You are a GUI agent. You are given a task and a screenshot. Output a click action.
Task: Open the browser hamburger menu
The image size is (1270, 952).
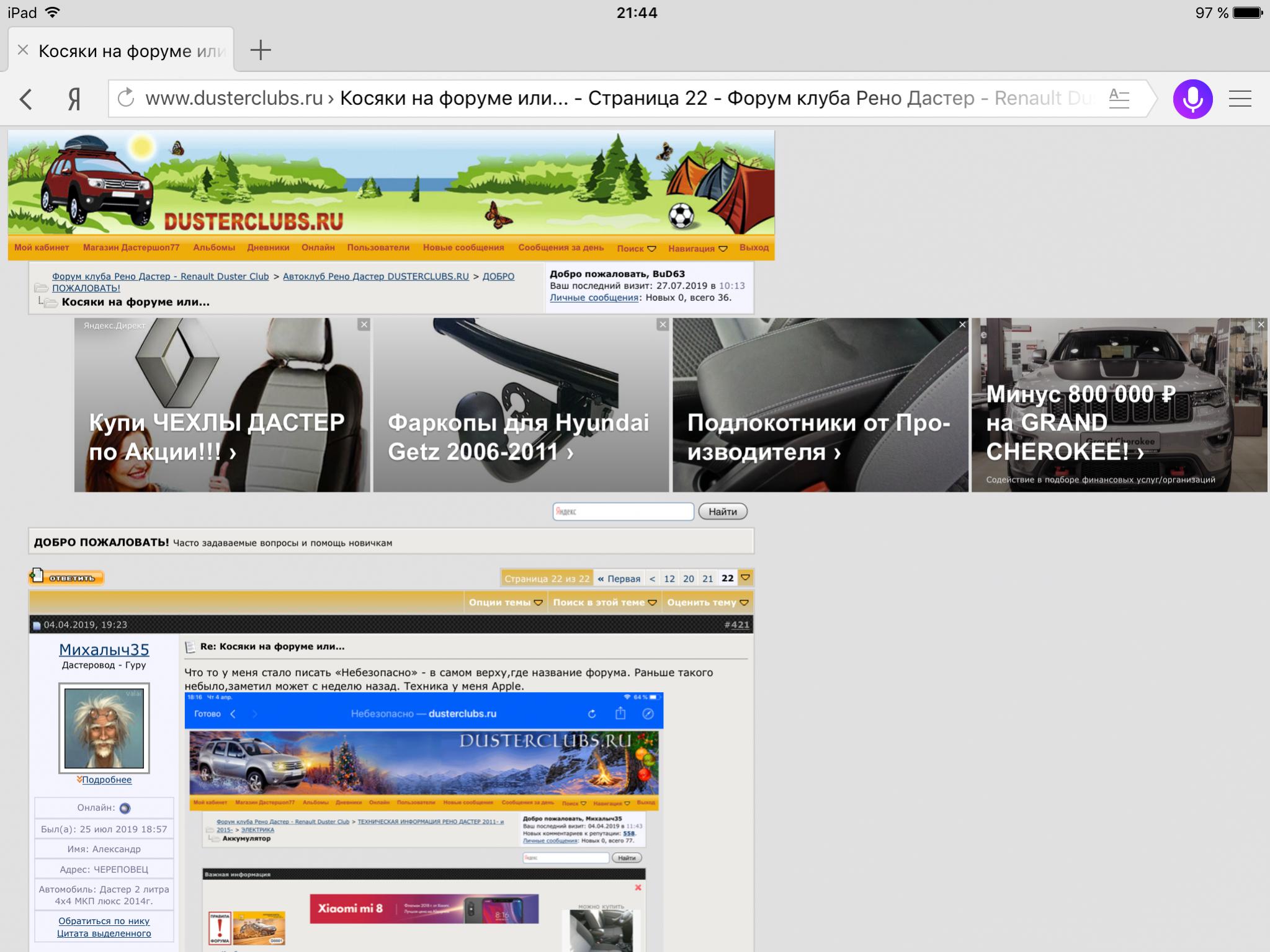tap(1240, 99)
